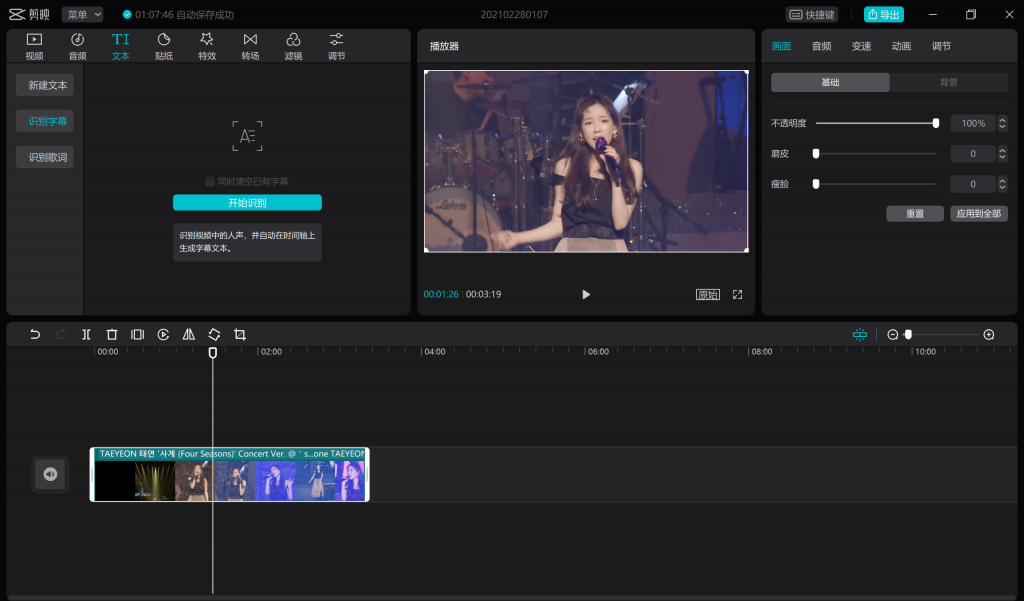The height and width of the screenshot is (601, 1024).
Task: Click the subtitle recognition icon above 开始识别
Action: point(248,136)
